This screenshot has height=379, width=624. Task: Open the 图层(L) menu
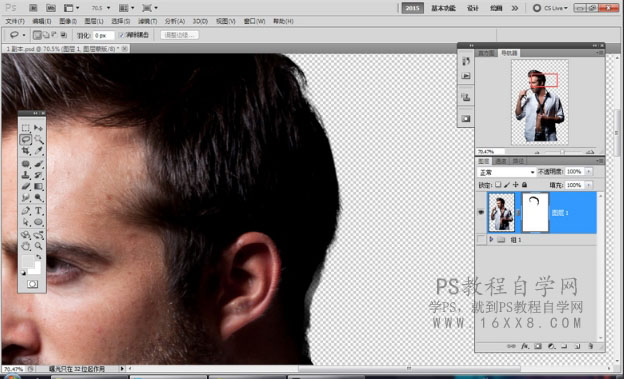pos(94,21)
